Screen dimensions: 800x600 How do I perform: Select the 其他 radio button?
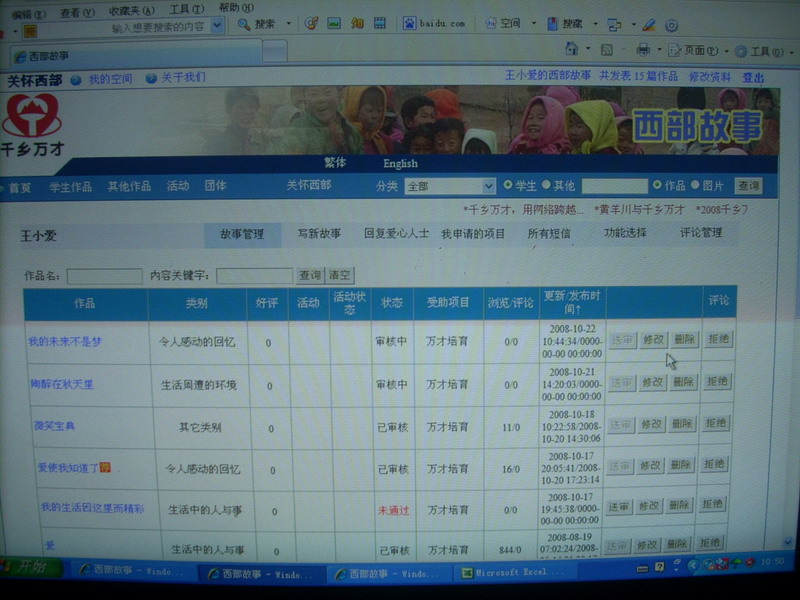tap(546, 185)
